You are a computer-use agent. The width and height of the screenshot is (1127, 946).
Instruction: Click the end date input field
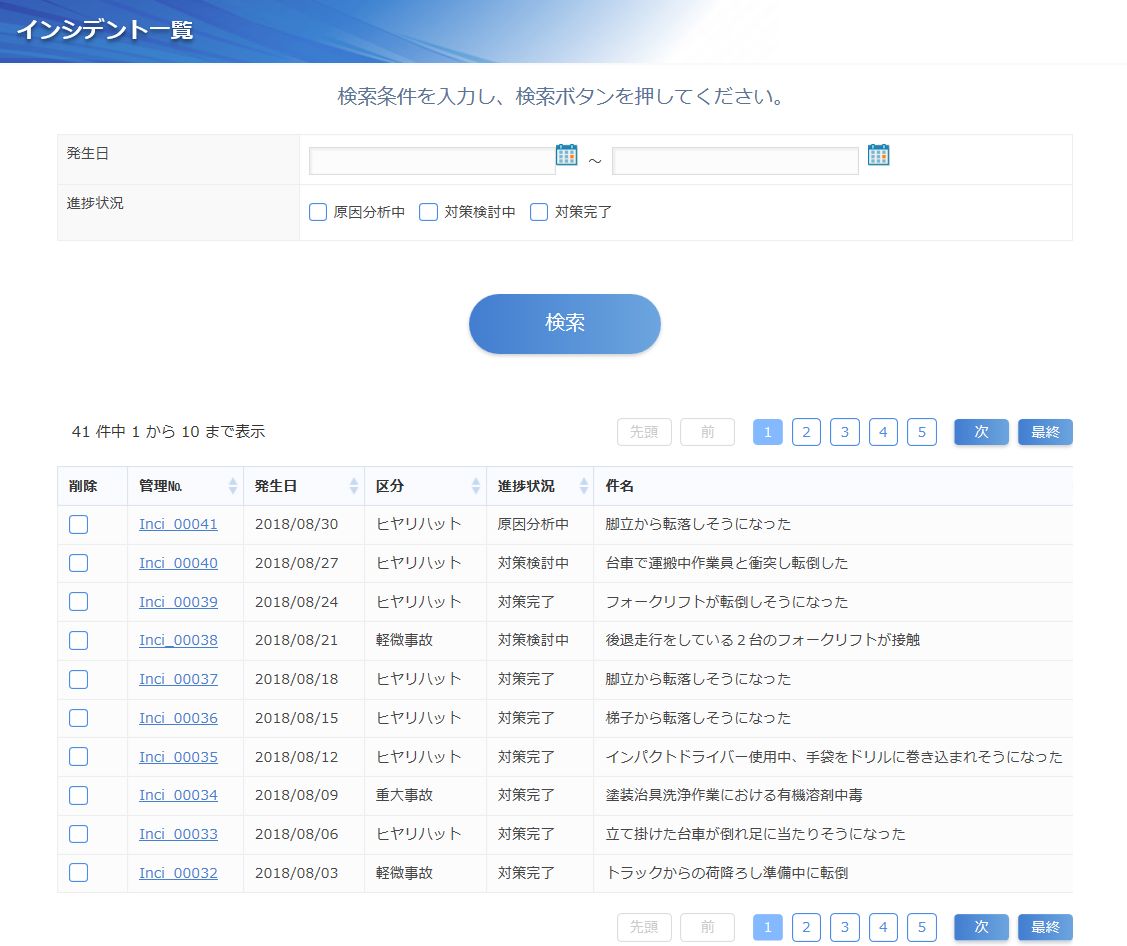click(735, 161)
